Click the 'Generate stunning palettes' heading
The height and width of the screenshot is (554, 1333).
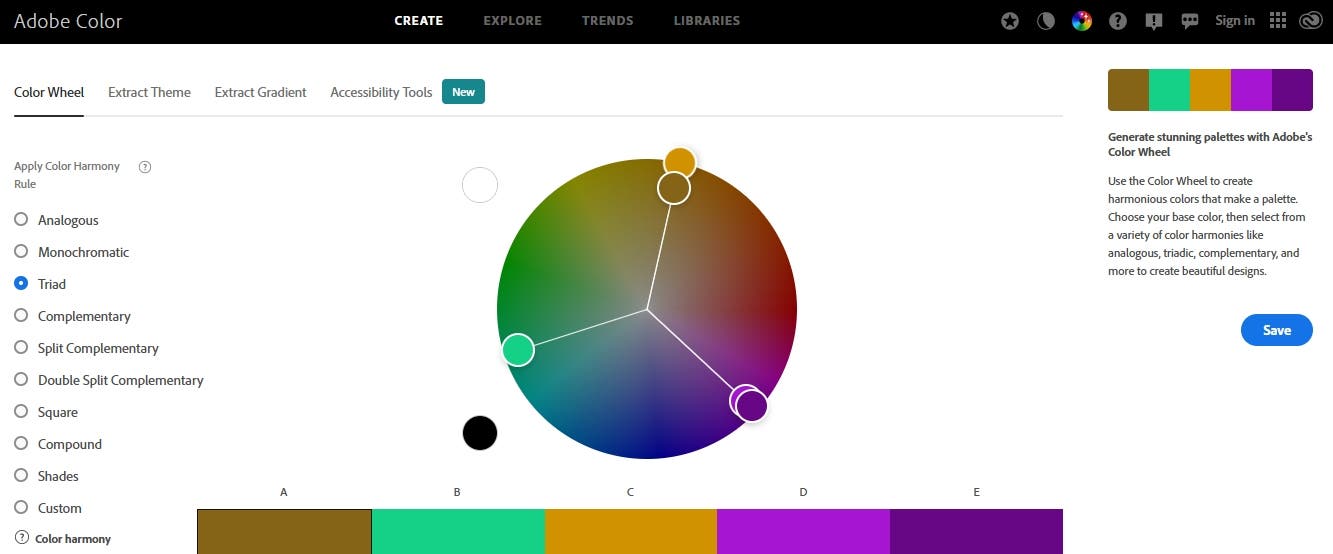click(1210, 145)
